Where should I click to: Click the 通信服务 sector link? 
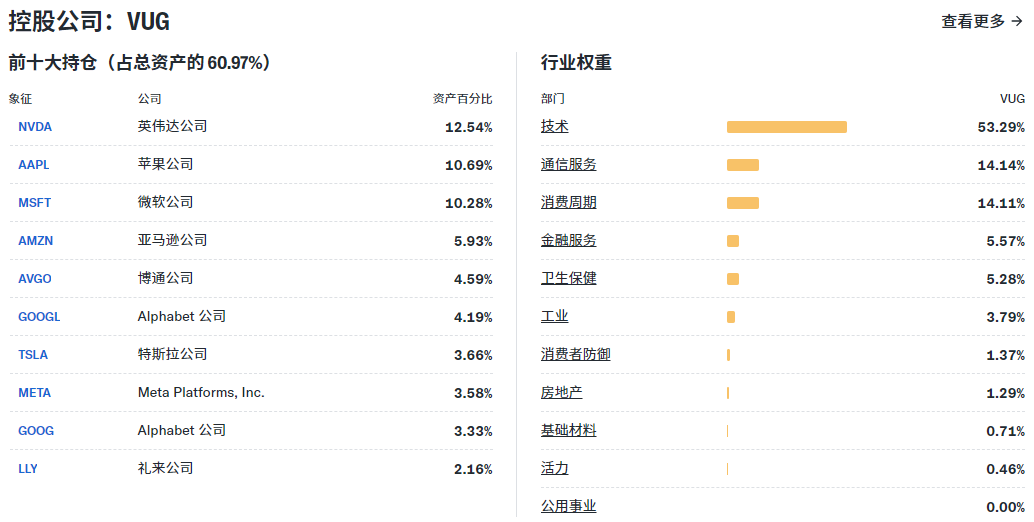[x=569, y=165]
